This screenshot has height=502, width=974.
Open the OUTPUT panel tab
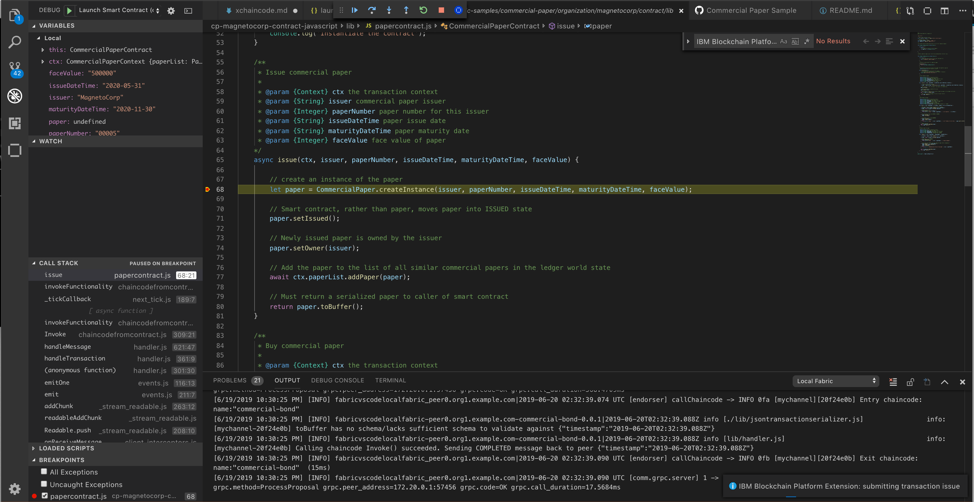tap(287, 380)
